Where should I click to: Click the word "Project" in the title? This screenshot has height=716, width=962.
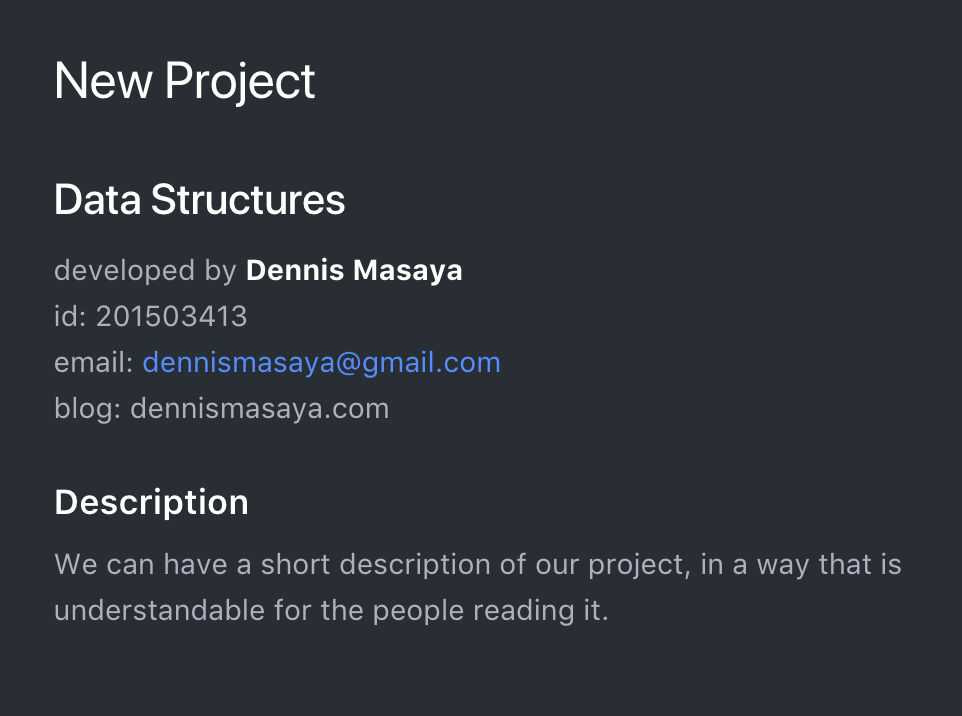(x=240, y=81)
